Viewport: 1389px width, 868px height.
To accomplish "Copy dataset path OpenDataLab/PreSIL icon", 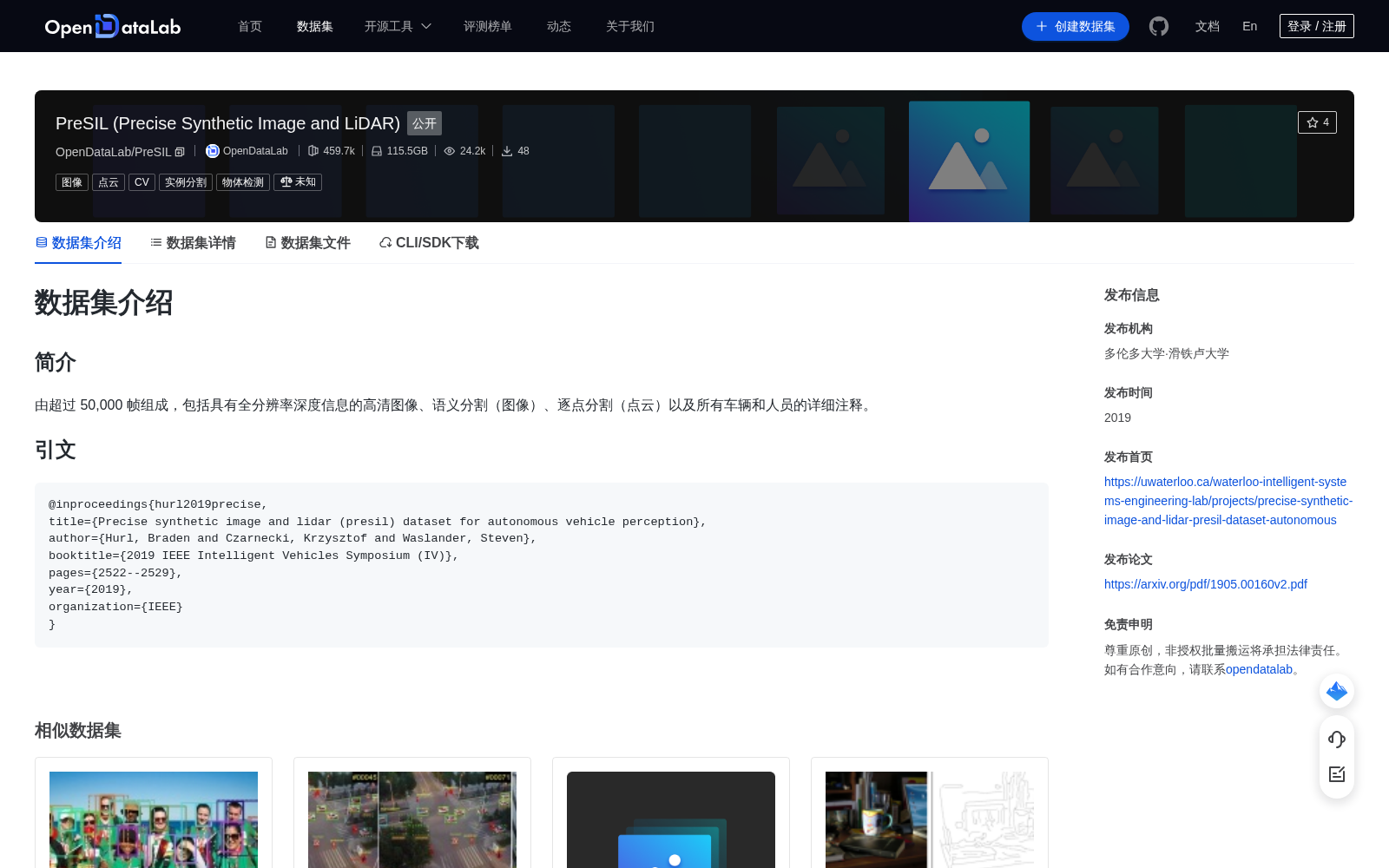I will pos(180,152).
